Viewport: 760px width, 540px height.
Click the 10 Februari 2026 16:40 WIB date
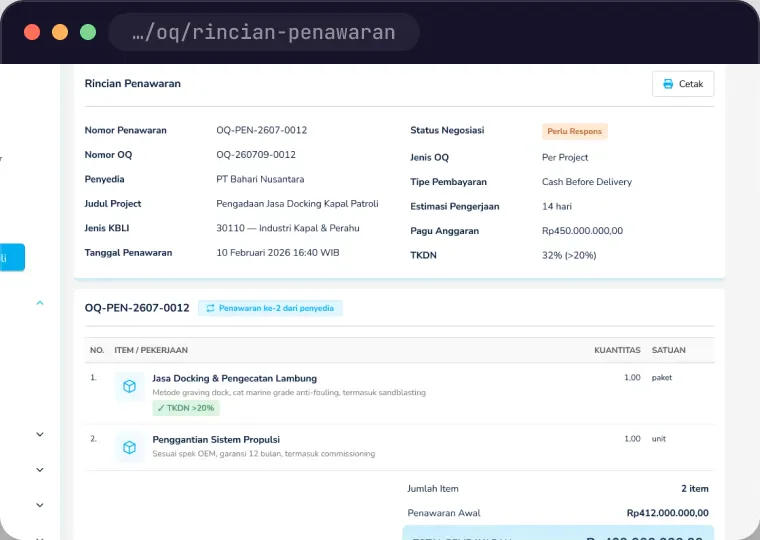(278, 253)
